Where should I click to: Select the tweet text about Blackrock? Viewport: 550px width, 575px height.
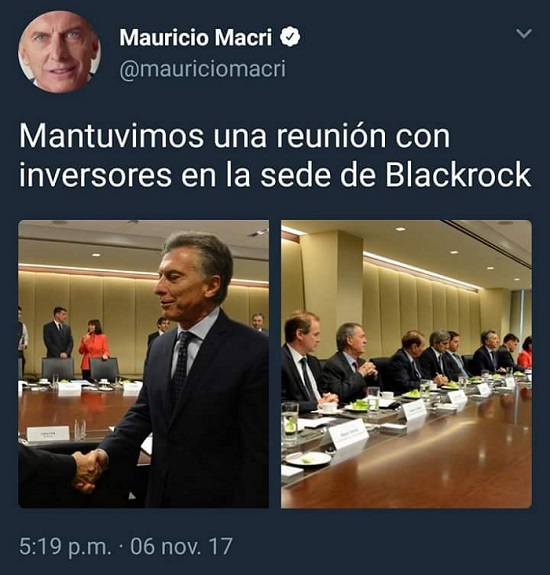[x=275, y=155]
